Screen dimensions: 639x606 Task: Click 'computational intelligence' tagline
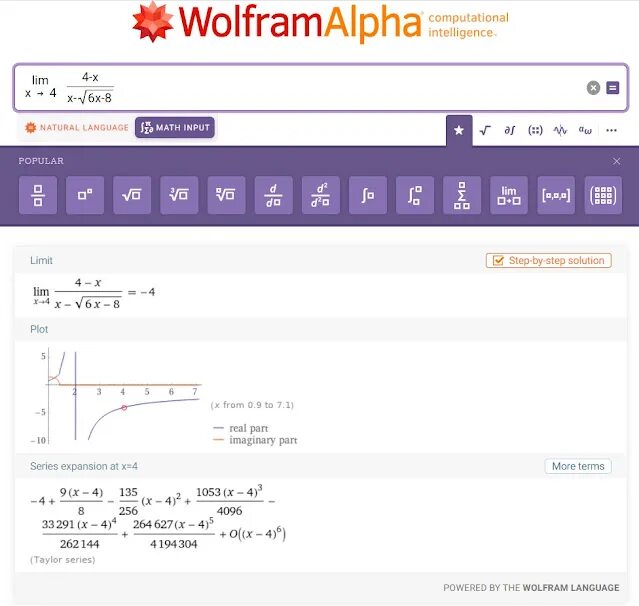click(x=468, y=25)
